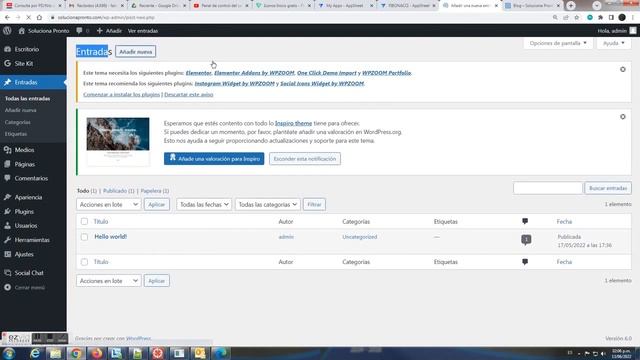The height and width of the screenshot is (360, 640).
Task: Open Todas las fechas dropdown
Action: click(x=204, y=204)
